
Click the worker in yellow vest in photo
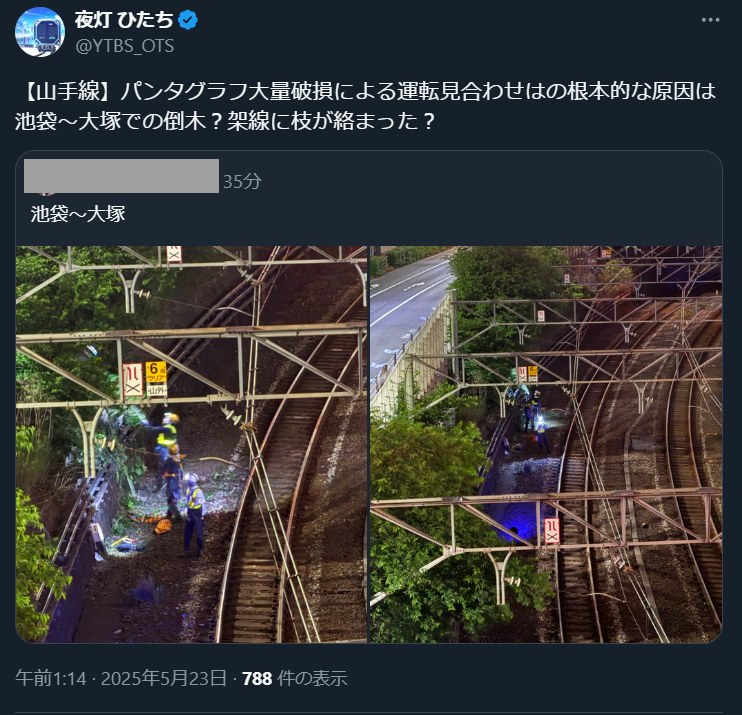tap(194, 513)
